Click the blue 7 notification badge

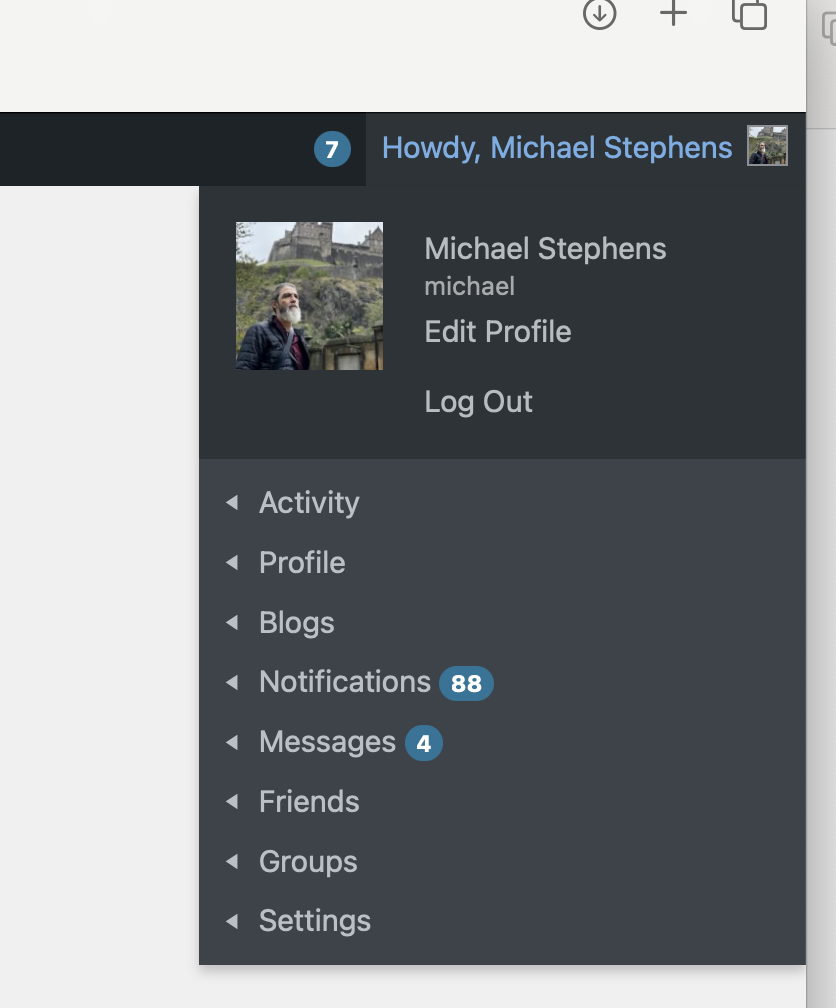coord(332,149)
